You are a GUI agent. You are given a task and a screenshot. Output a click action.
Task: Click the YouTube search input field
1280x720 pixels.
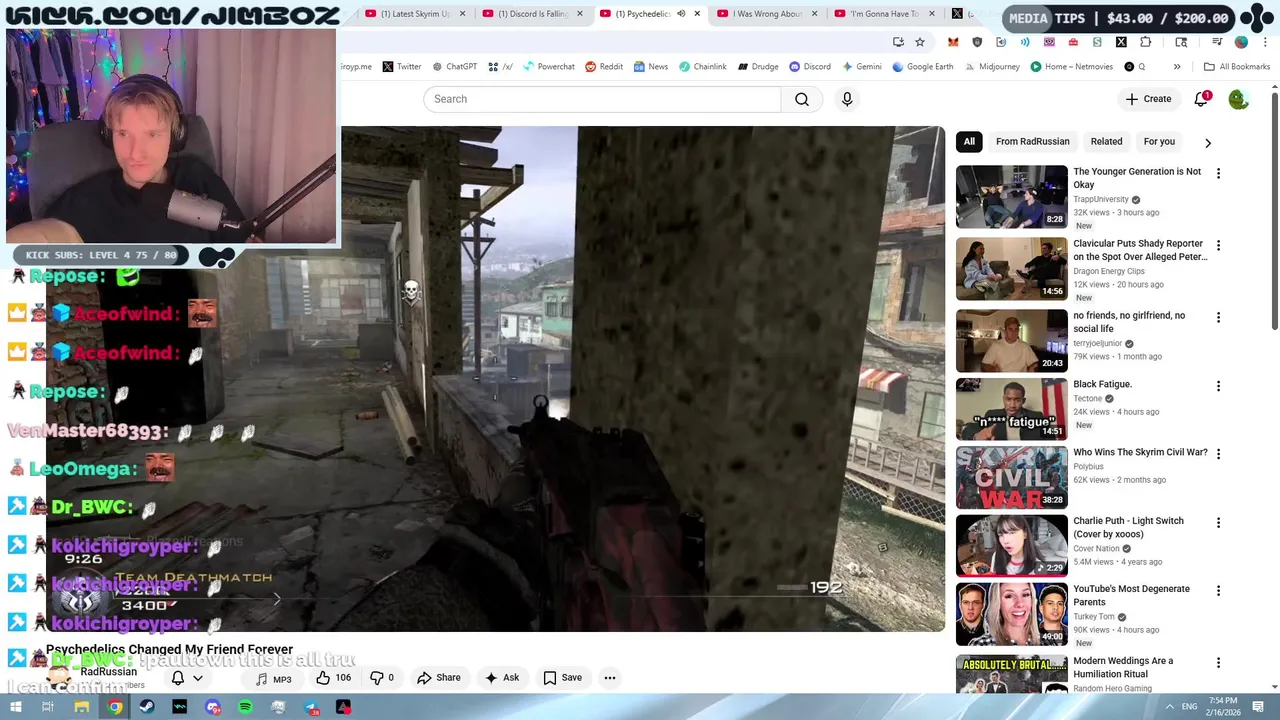(602, 99)
